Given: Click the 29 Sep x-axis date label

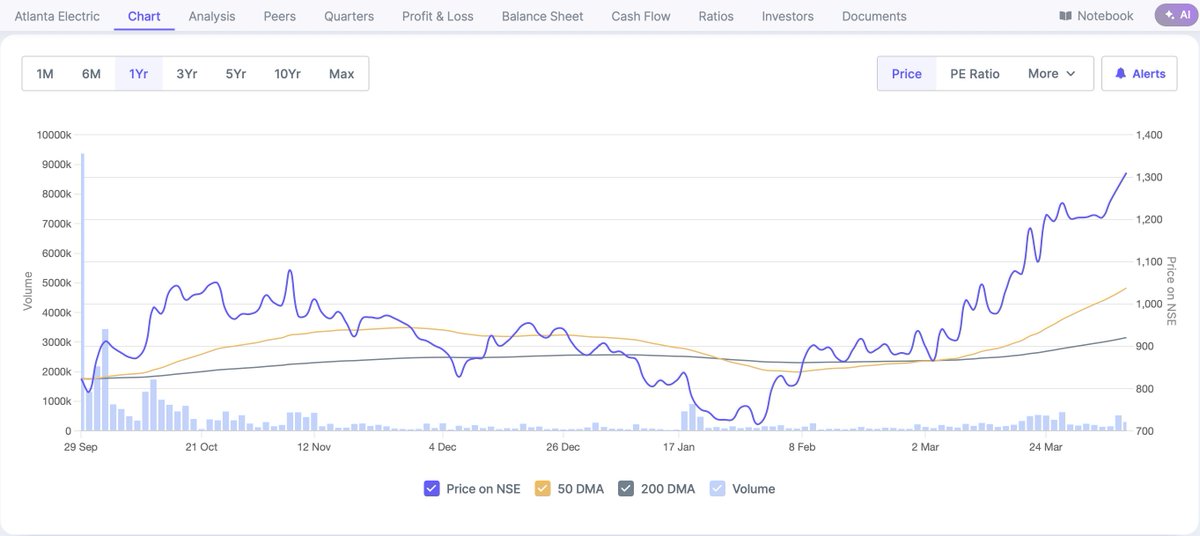Looking at the screenshot, I should (x=83, y=447).
